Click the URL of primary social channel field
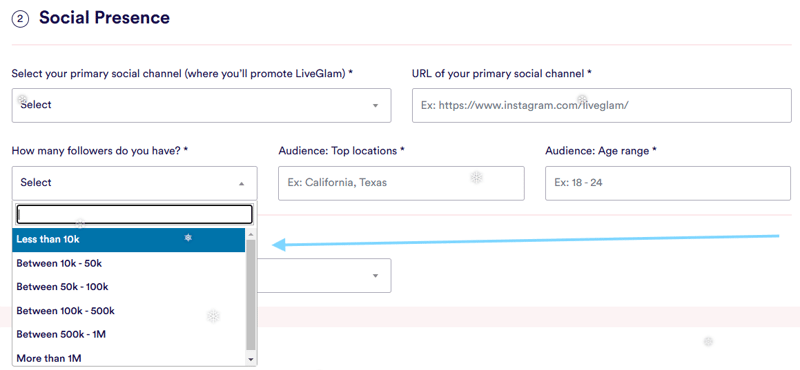Screen dimensions: 800x370 (x=602, y=106)
